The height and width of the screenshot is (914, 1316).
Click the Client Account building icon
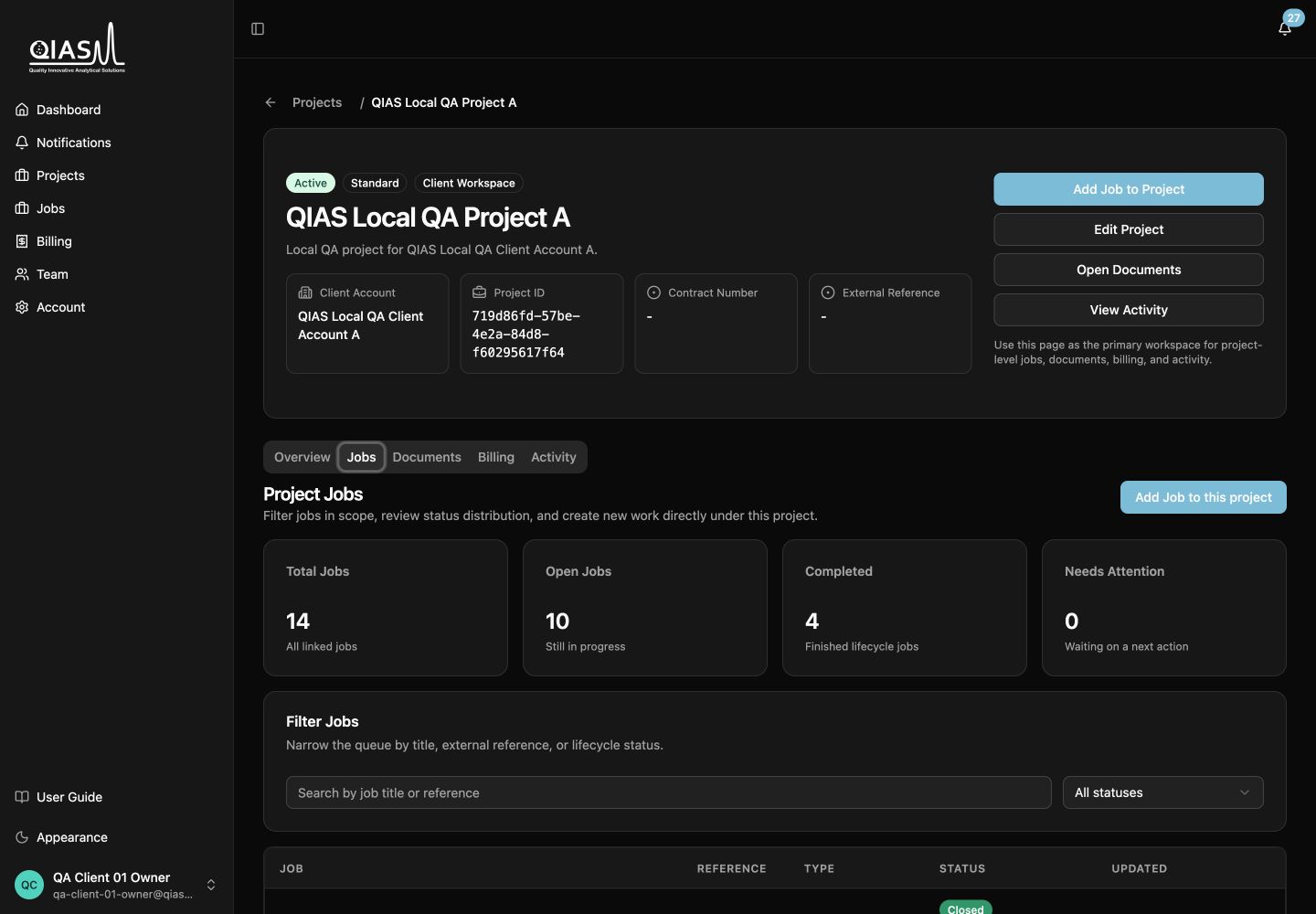tap(305, 292)
